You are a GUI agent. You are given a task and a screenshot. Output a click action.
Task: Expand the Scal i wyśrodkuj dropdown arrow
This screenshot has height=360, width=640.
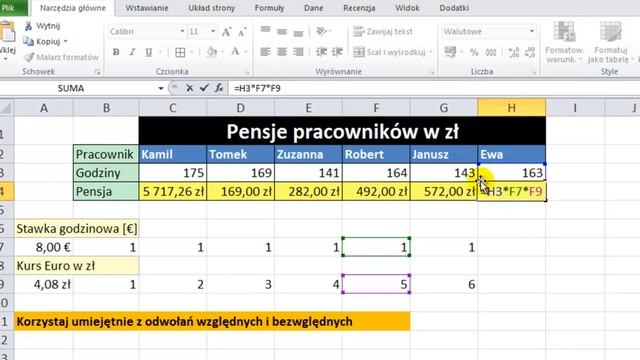[431, 52]
